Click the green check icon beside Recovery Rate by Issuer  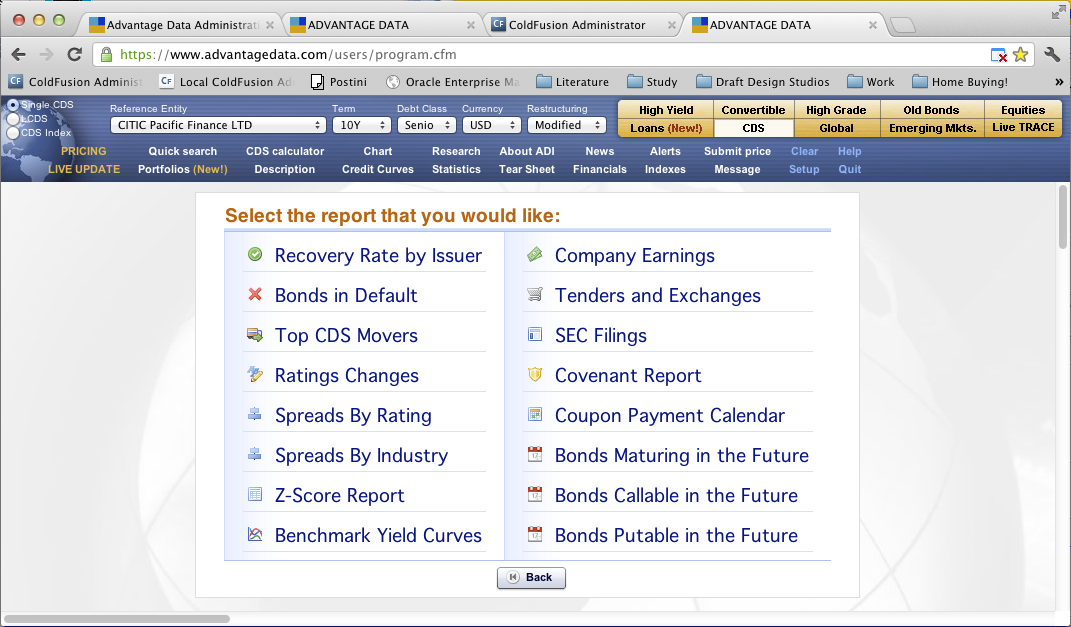(255, 255)
